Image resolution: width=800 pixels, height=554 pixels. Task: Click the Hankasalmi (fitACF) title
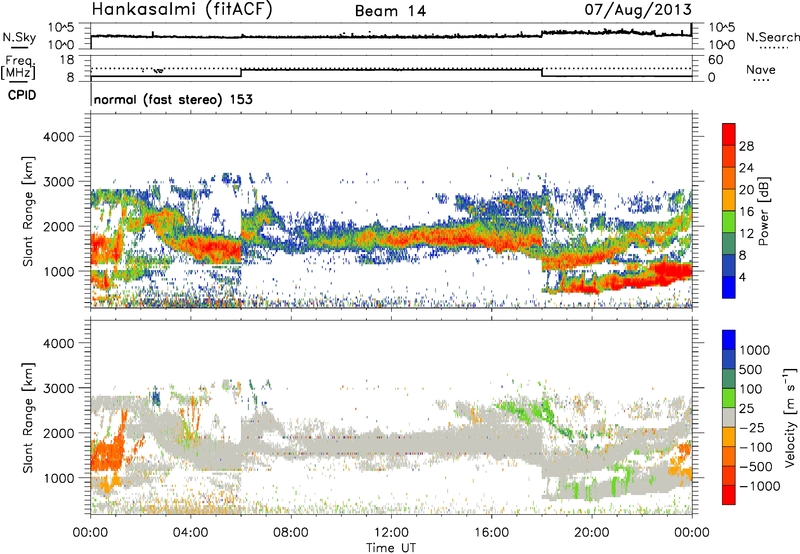pos(182,10)
